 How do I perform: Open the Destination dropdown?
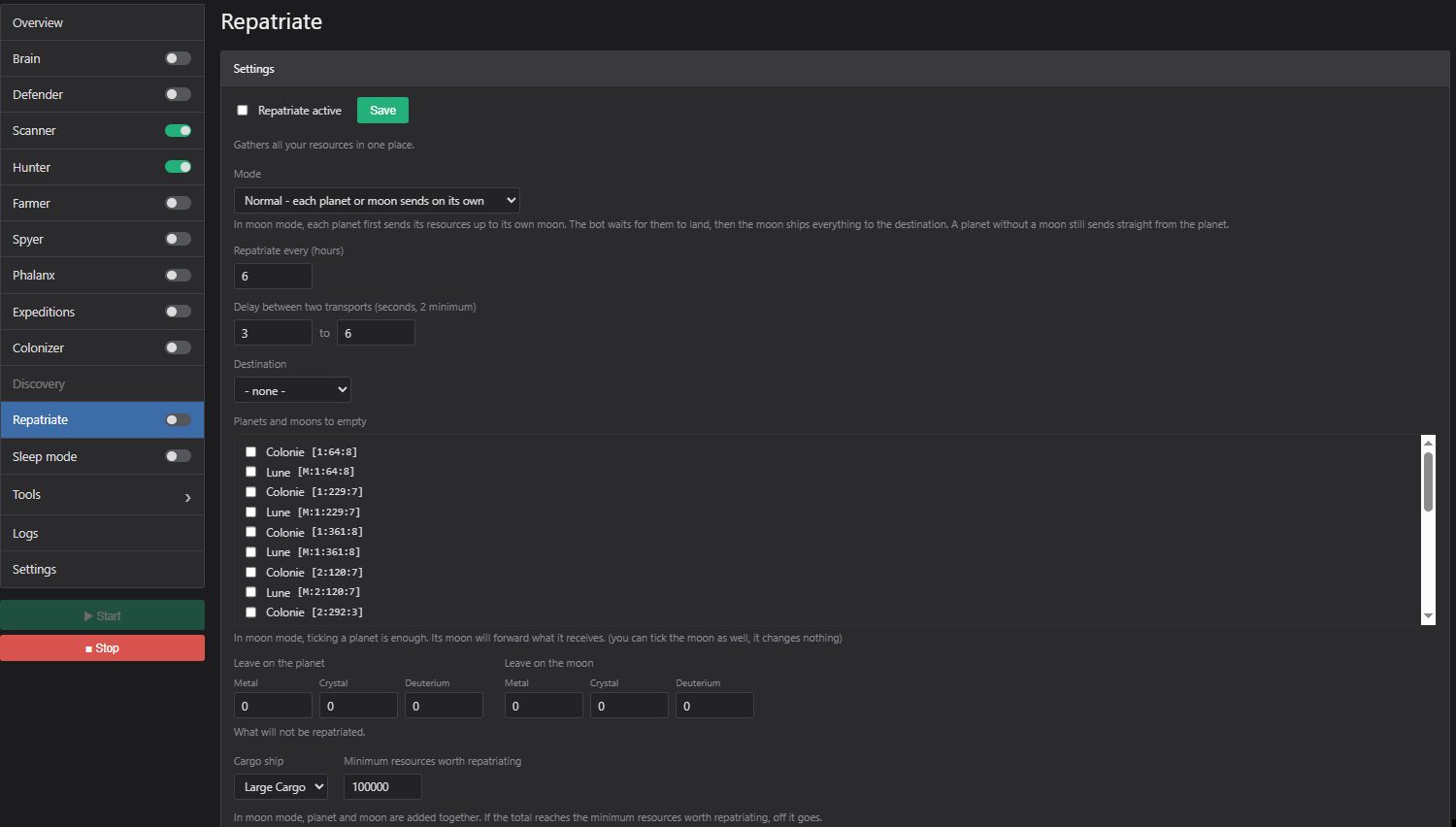tap(292, 390)
